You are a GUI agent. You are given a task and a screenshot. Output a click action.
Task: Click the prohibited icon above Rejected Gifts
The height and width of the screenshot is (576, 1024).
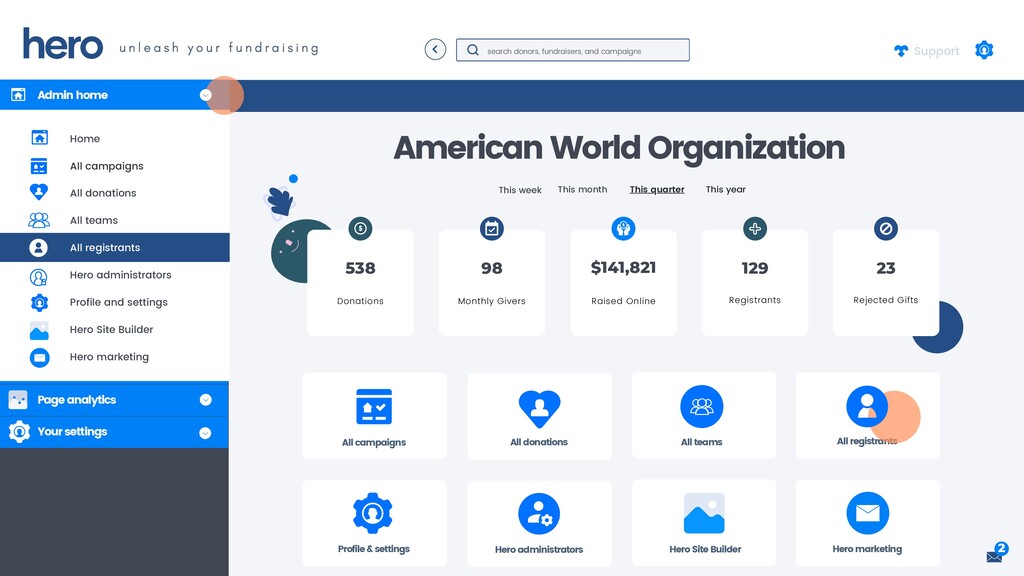coord(886,229)
